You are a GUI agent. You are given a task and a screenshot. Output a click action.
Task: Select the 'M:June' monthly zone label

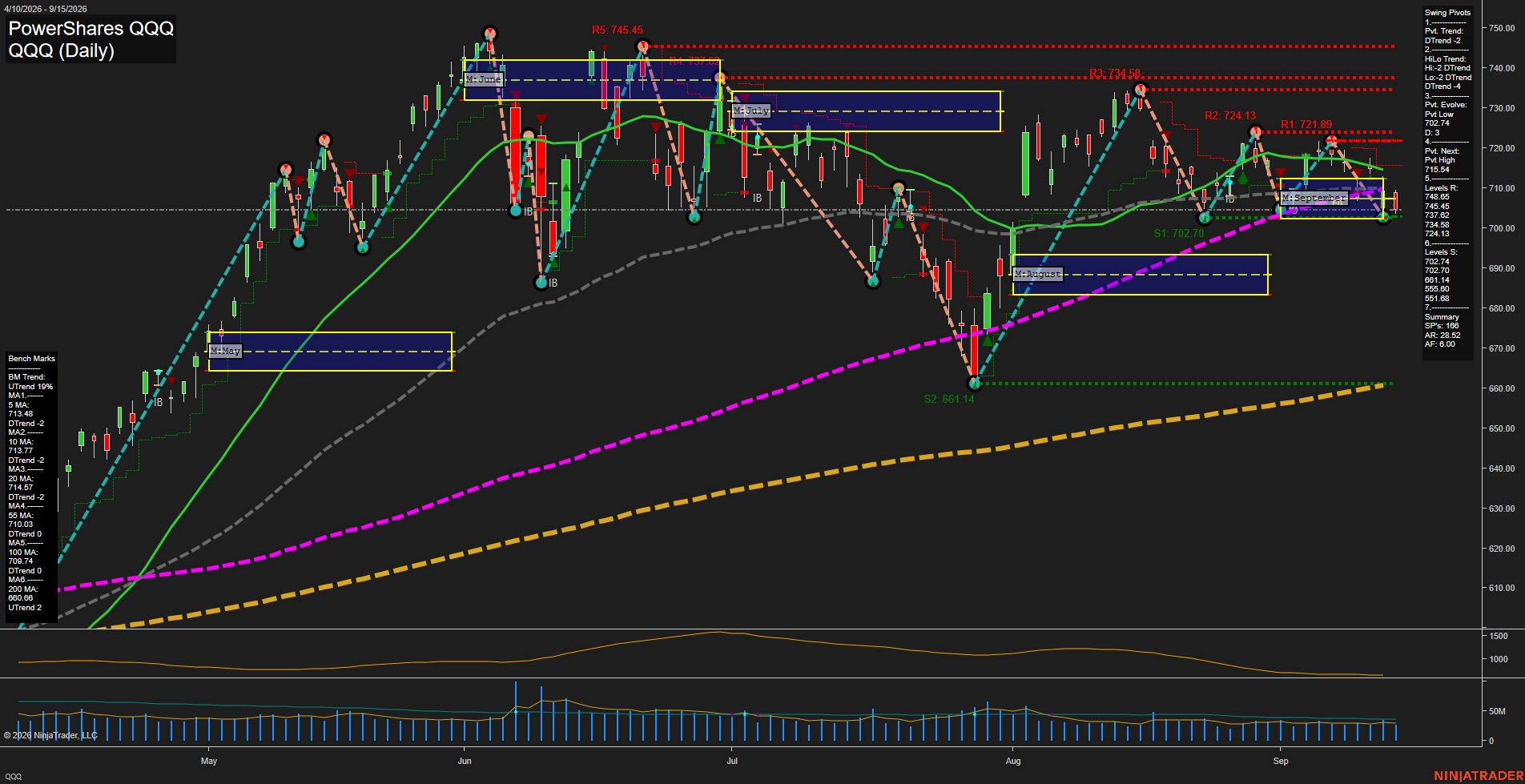tap(483, 79)
